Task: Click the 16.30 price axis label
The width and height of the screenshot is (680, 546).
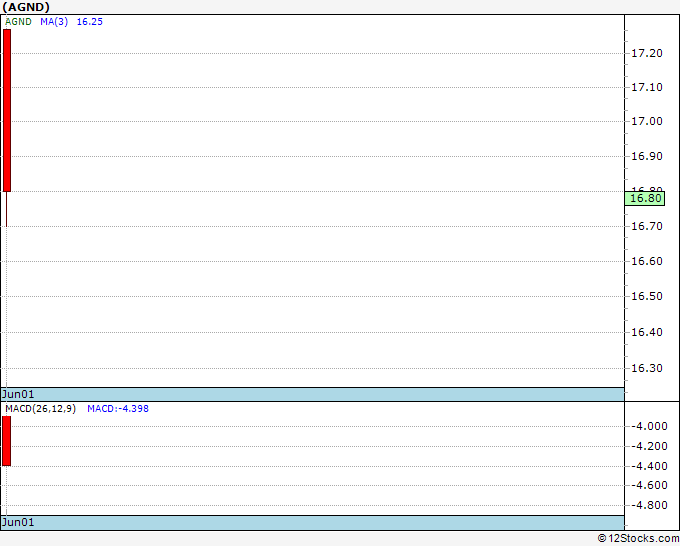Action: click(647, 368)
